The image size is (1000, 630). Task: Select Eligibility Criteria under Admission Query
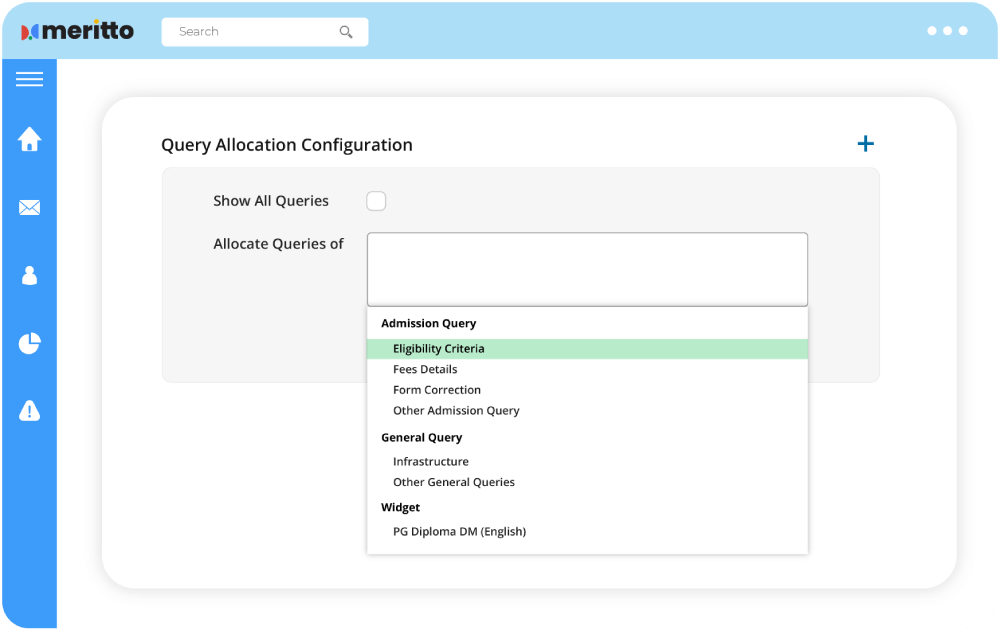(438, 348)
